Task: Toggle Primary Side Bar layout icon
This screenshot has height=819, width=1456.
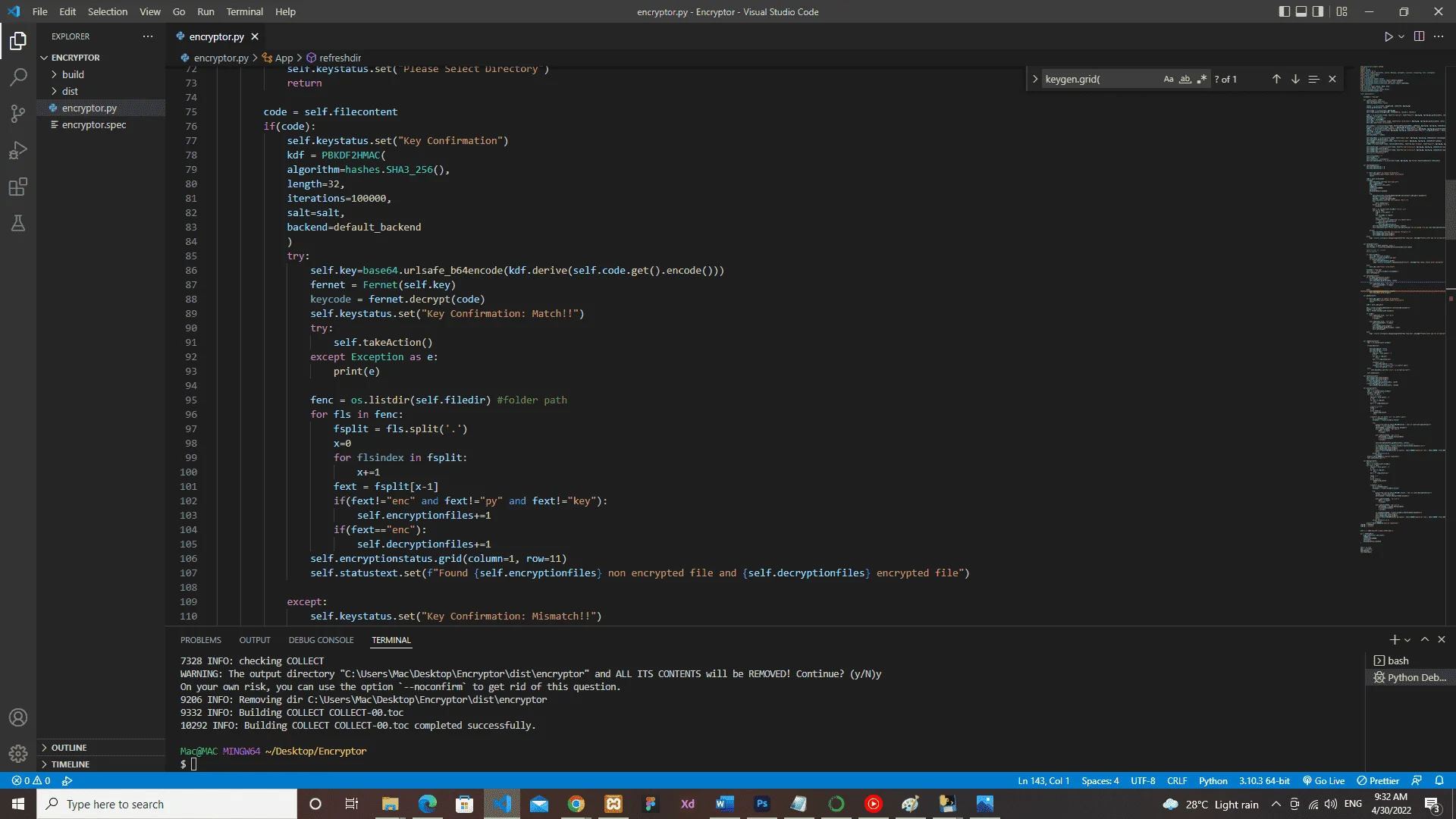Action: pos(1284,11)
